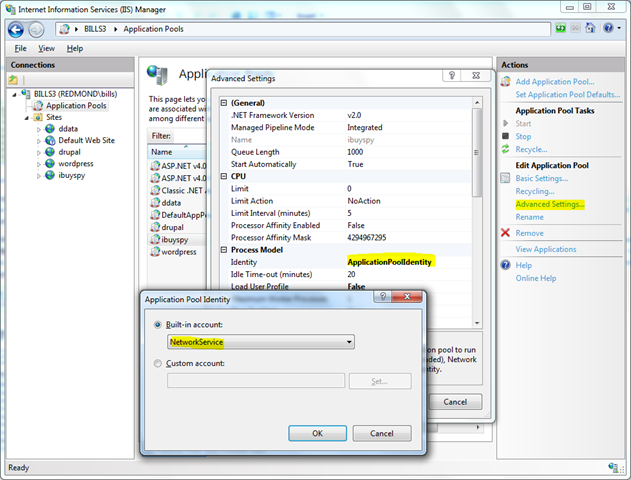Click the View Applications link
Screen dimensions: 631x480
(546, 249)
